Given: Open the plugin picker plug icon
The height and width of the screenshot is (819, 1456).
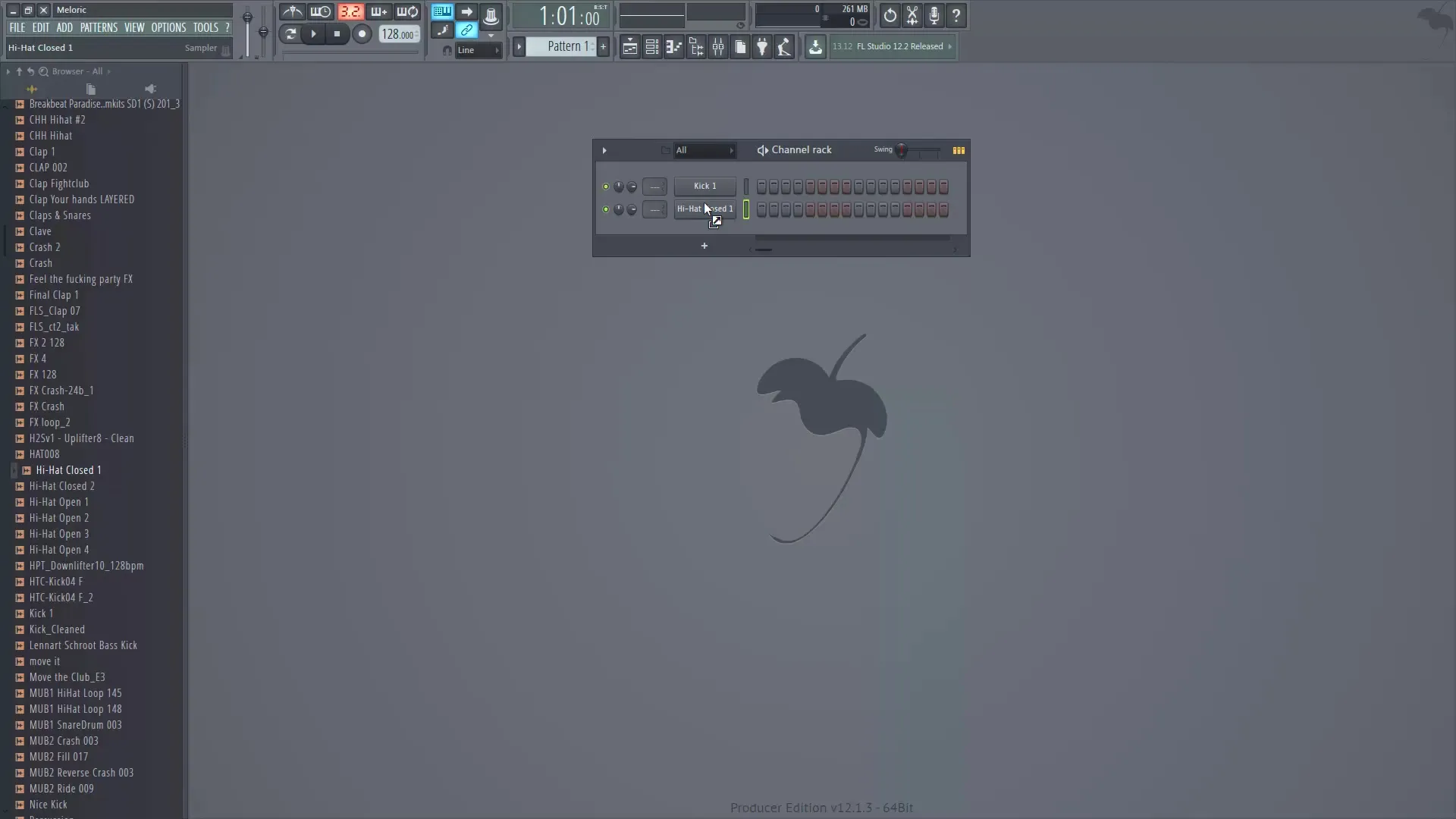Looking at the screenshot, I should click(761, 47).
